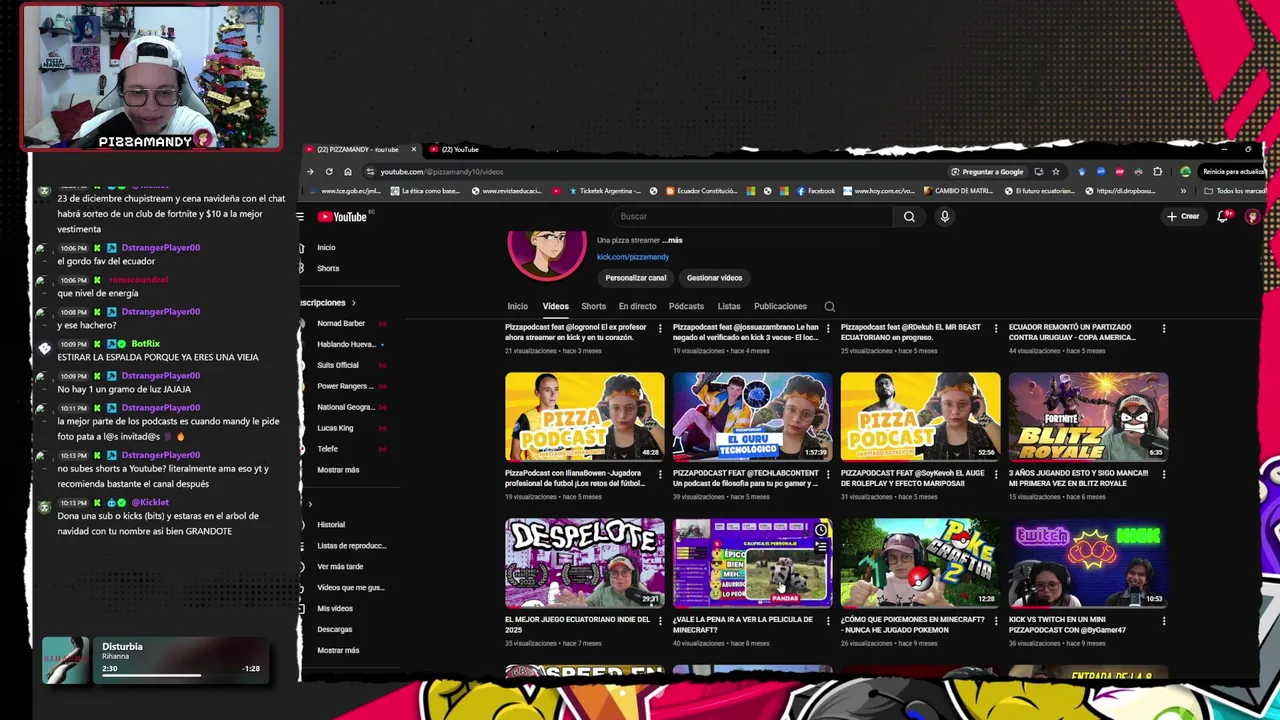Open Historial in sidebar
Viewport: 1280px width, 720px height.
point(331,525)
